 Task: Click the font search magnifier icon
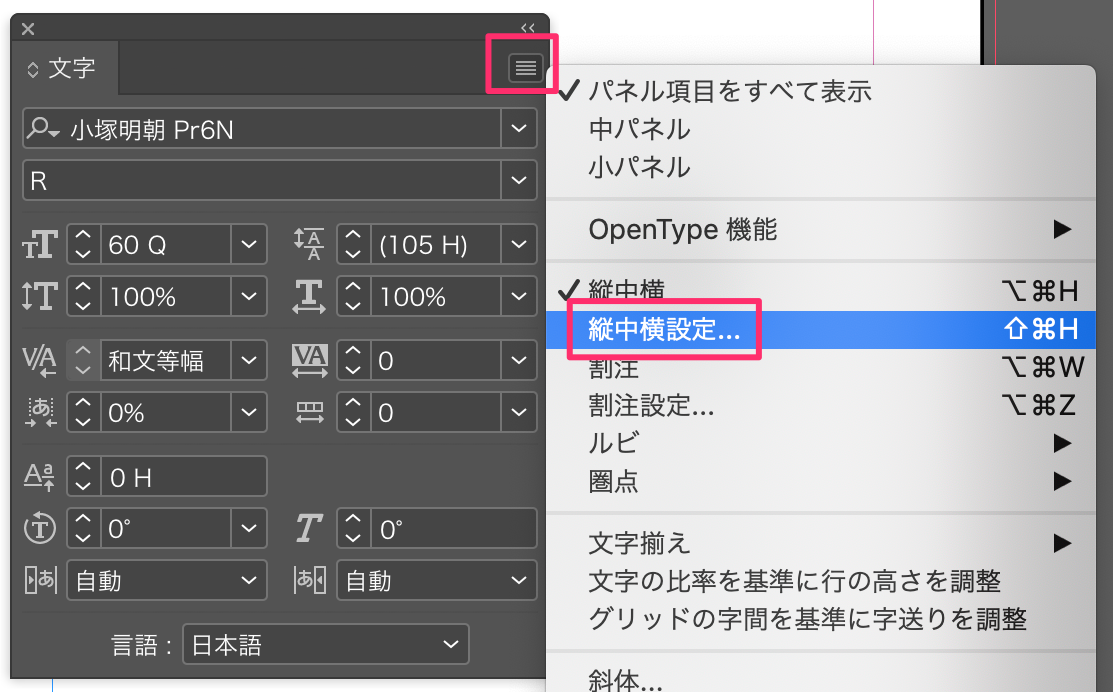pyautogui.click(x=43, y=128)
